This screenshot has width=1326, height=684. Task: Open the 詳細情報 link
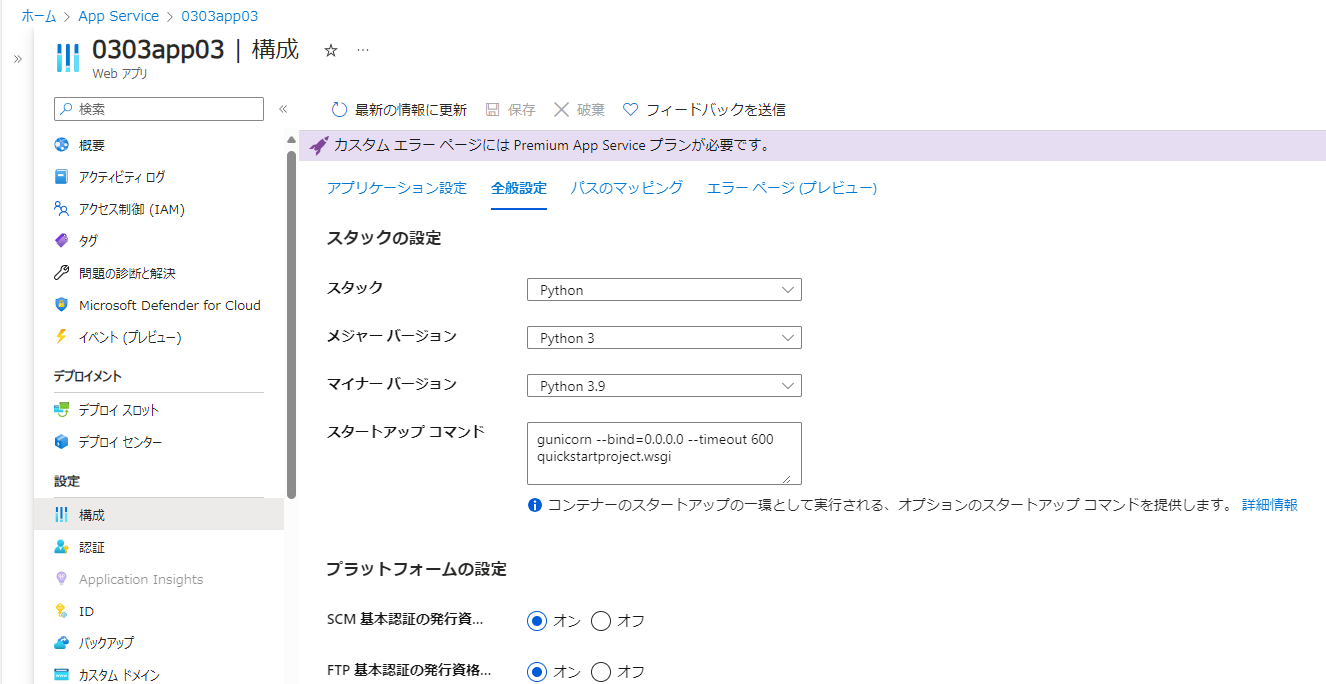coord(1270,505)
